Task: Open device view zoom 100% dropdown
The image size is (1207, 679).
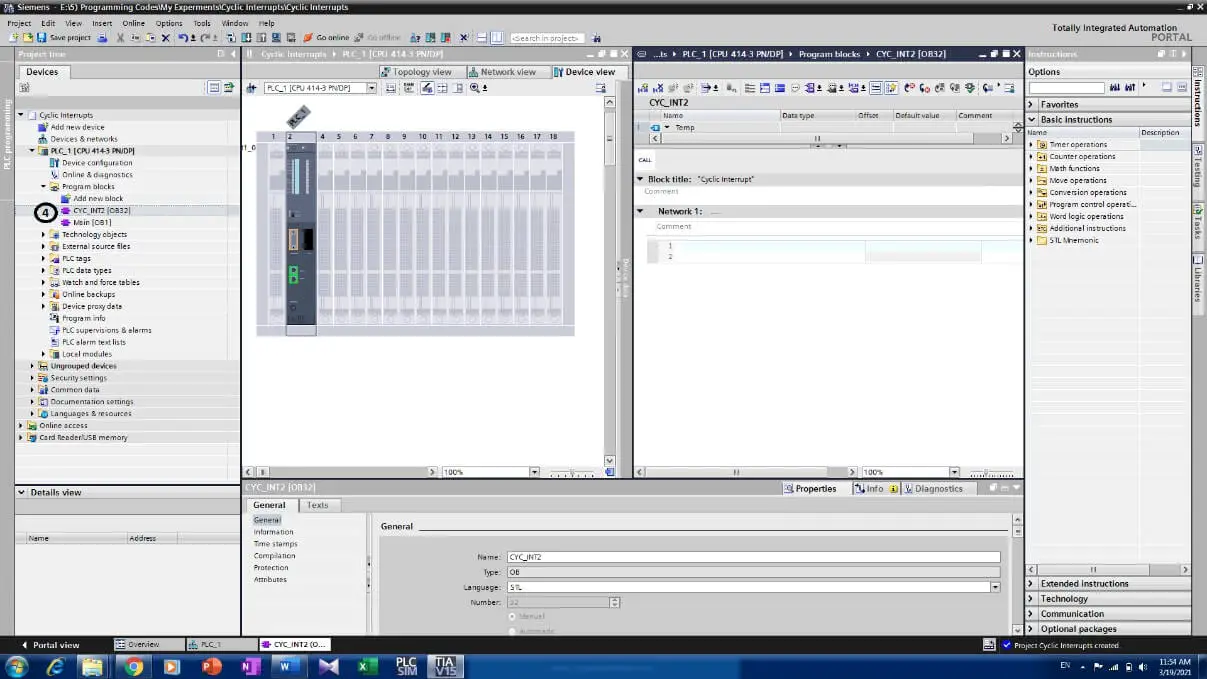Action: pyautogui.click(x=534, y=472)
